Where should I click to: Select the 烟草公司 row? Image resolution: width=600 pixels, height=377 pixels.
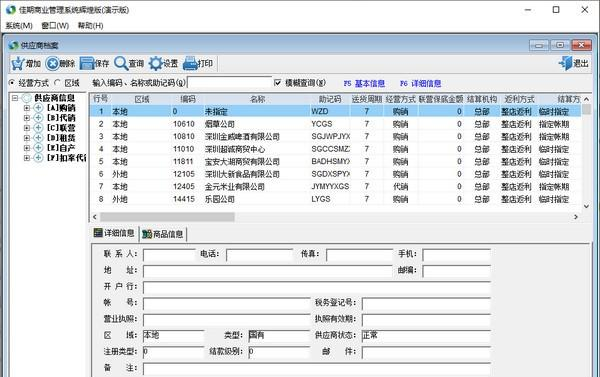(x=336, y=124)
